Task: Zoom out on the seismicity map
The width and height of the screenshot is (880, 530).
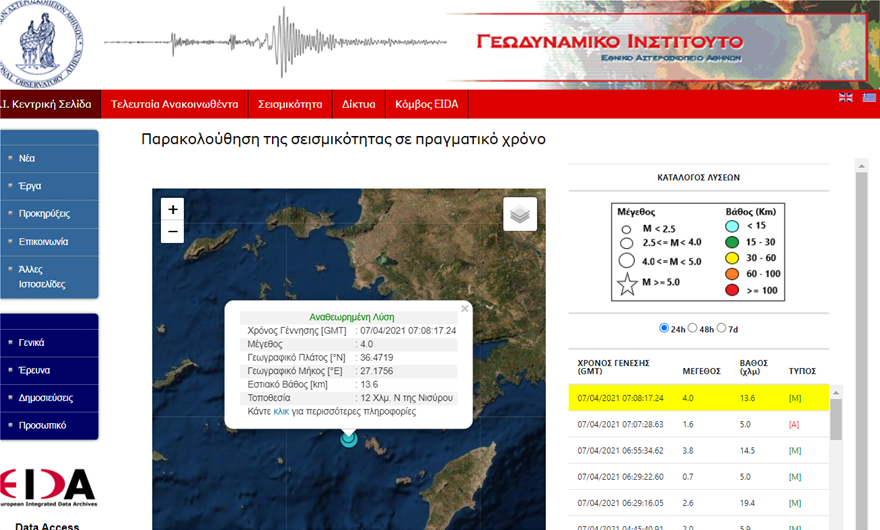Action: pos(173,233)
